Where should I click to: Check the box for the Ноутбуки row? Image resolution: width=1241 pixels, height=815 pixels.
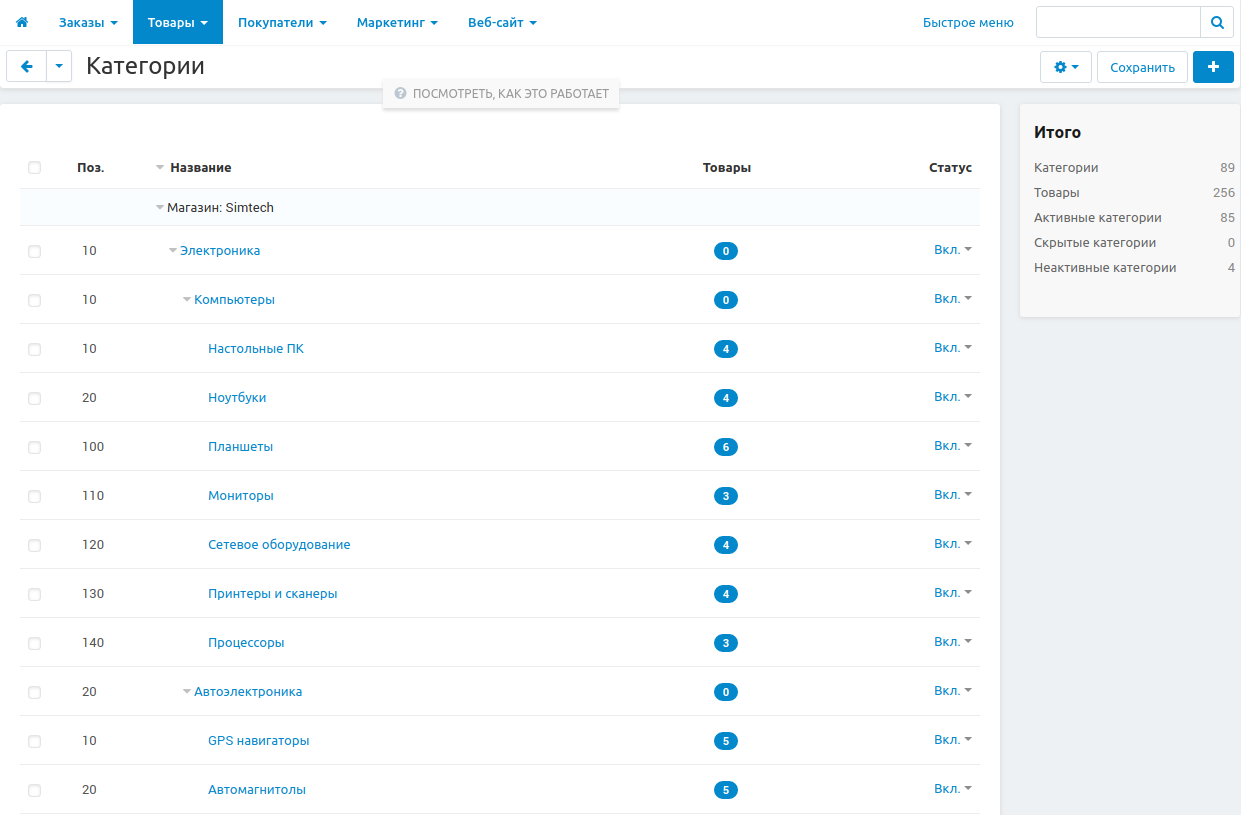click(35, 398)
